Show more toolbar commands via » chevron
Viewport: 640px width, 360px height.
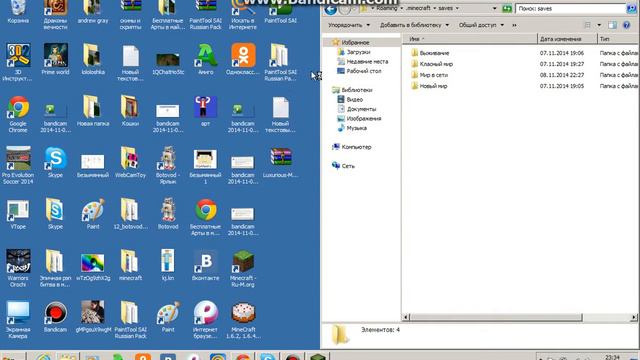(514, 25)
